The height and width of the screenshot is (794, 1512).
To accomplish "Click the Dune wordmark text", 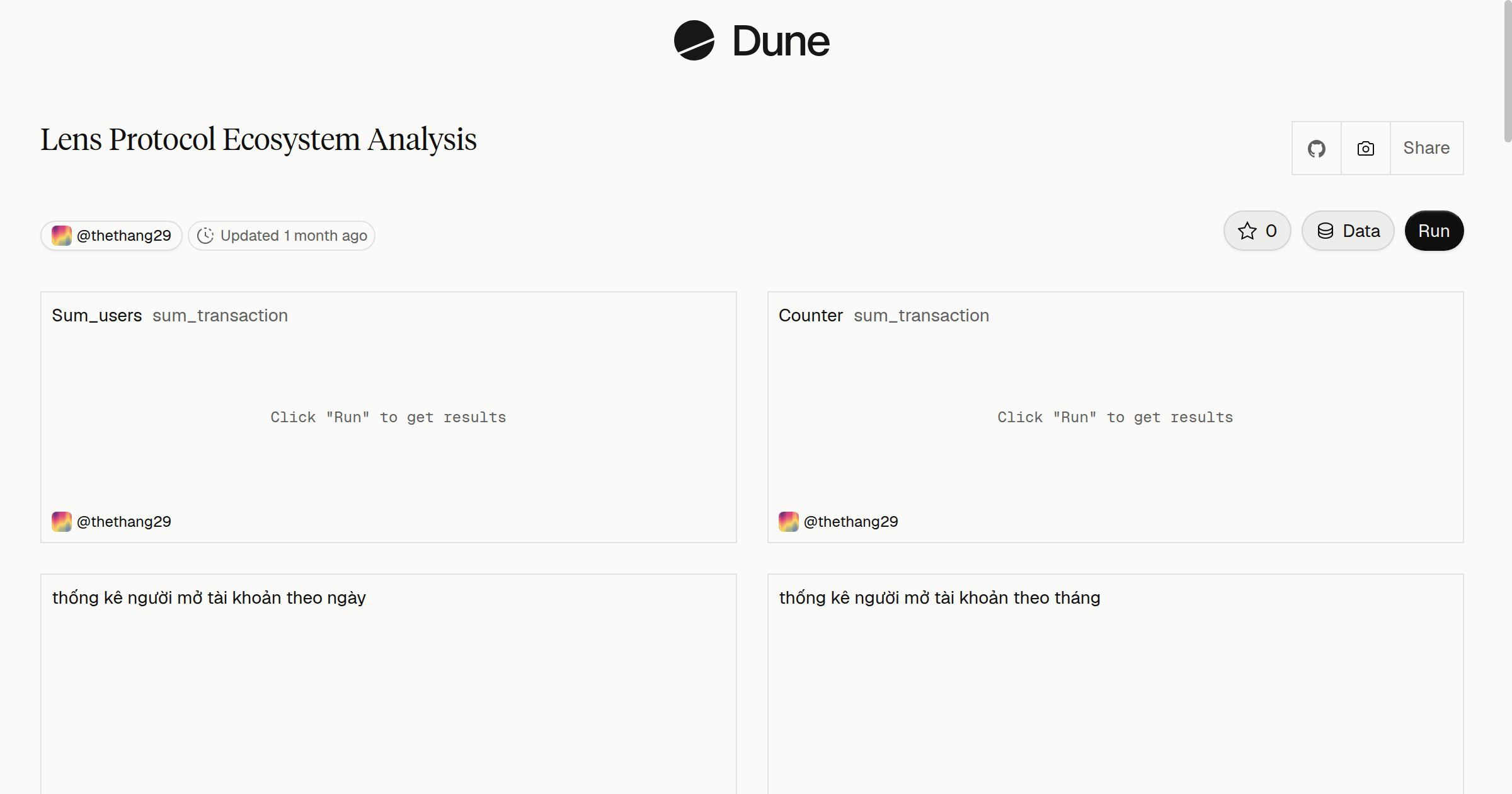I will (x=781, y=41).
